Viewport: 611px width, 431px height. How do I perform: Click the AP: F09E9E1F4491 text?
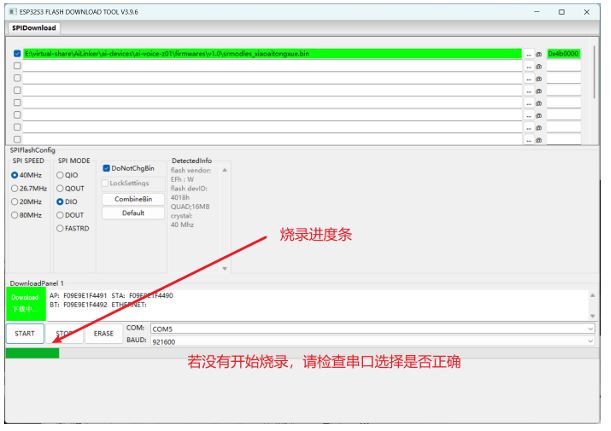tap(78, 295)
